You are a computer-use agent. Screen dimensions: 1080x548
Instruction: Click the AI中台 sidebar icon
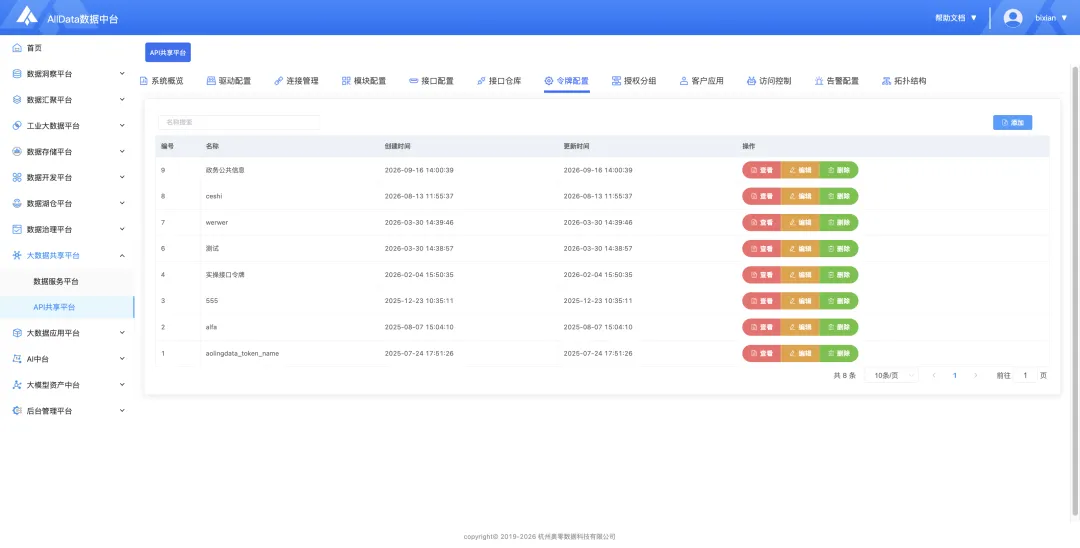17,359
